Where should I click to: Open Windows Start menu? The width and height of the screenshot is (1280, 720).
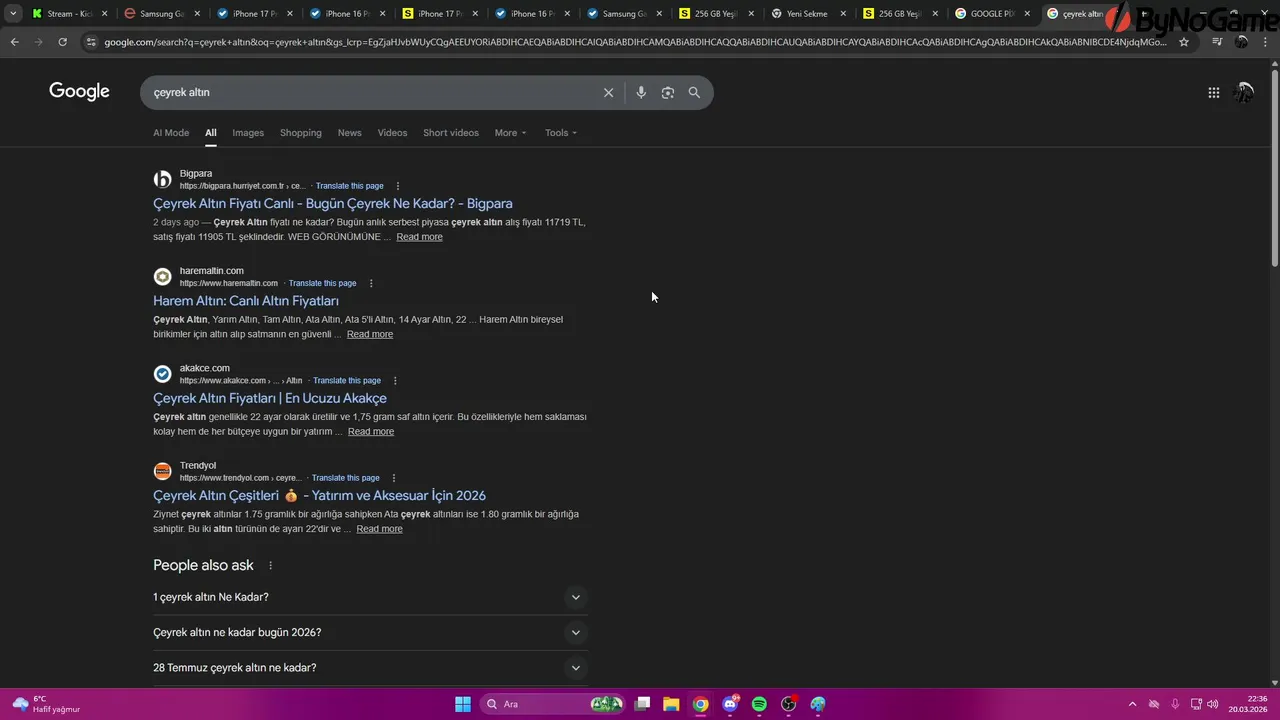[463, 704]
